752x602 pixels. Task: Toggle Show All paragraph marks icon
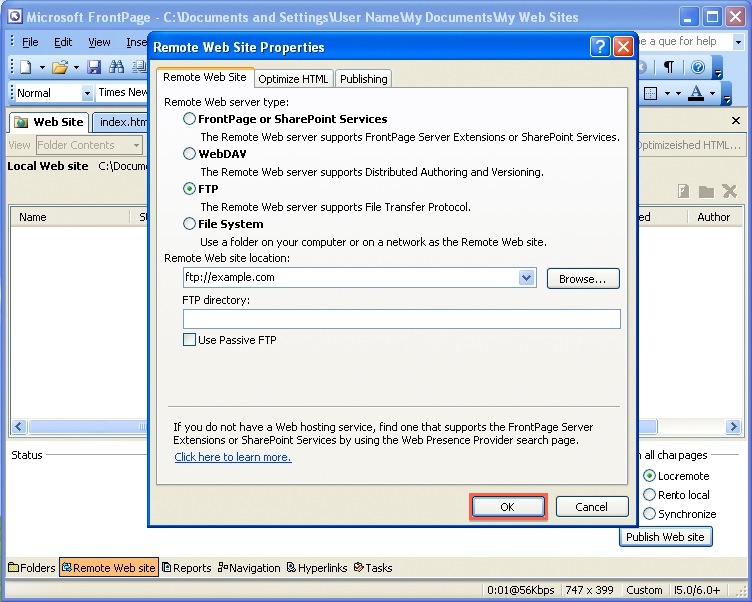point(669,67)
